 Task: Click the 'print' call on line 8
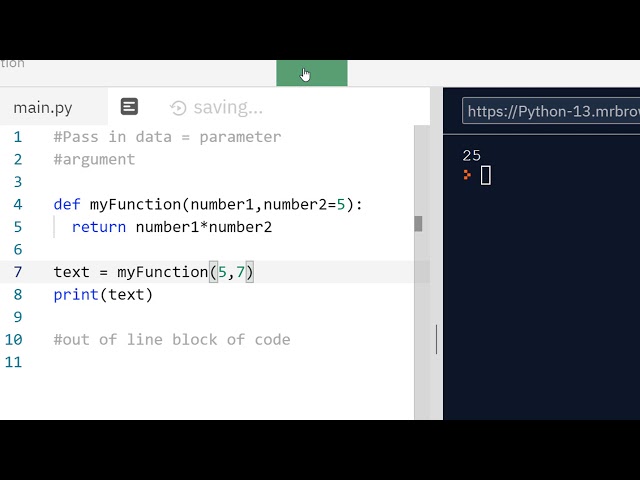(x=76, y=295)
